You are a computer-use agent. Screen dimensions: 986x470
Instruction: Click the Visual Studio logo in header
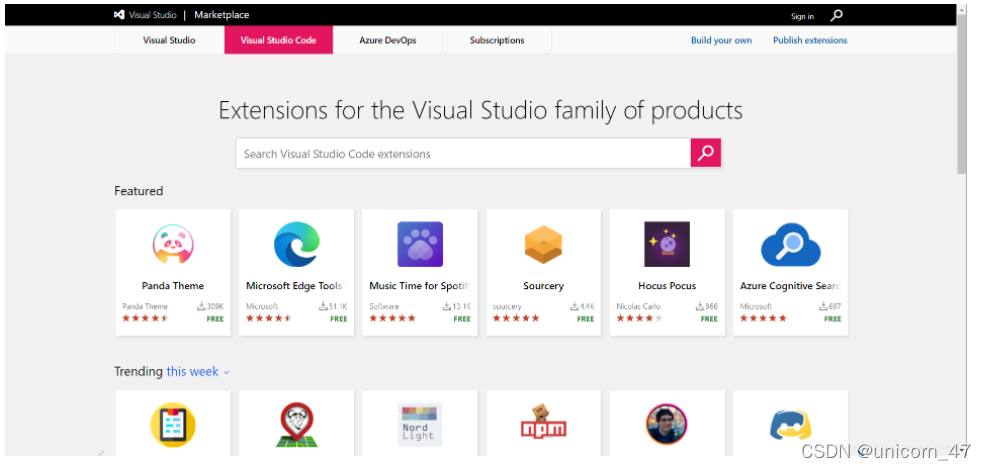tap(118, 15)
